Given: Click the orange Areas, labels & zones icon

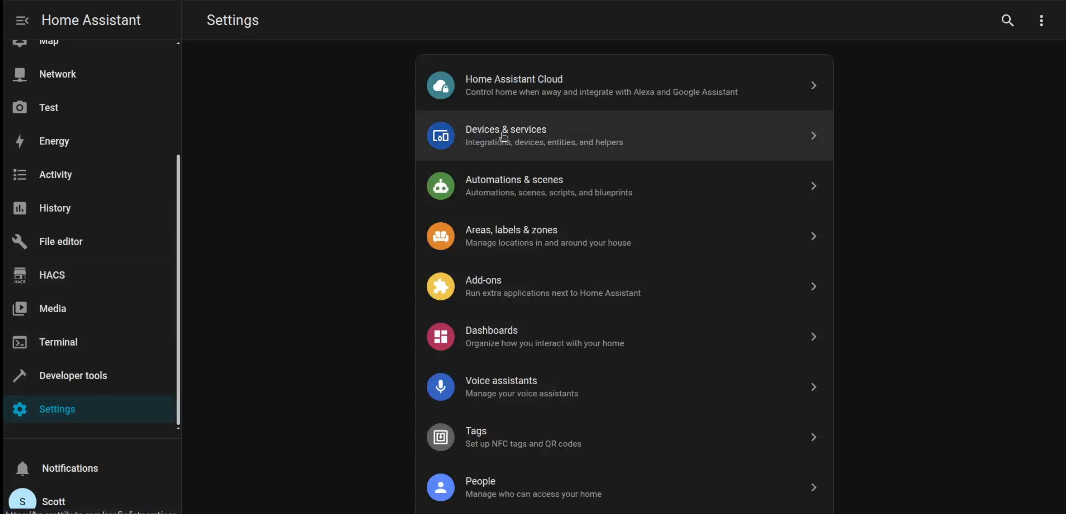Looking at the screenshot, I should tap(440, 236).
